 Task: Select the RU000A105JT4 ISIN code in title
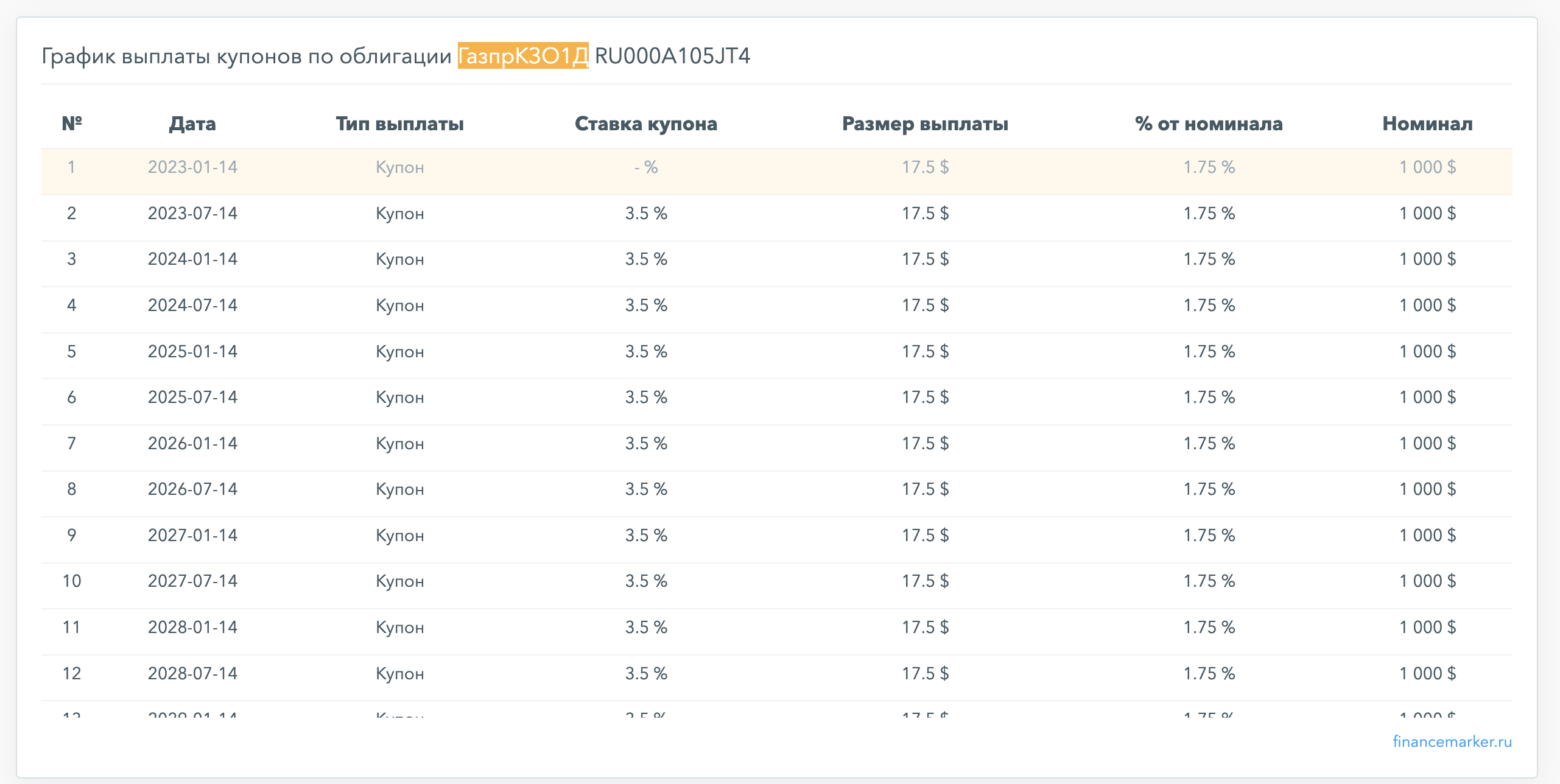click(672, 55)
